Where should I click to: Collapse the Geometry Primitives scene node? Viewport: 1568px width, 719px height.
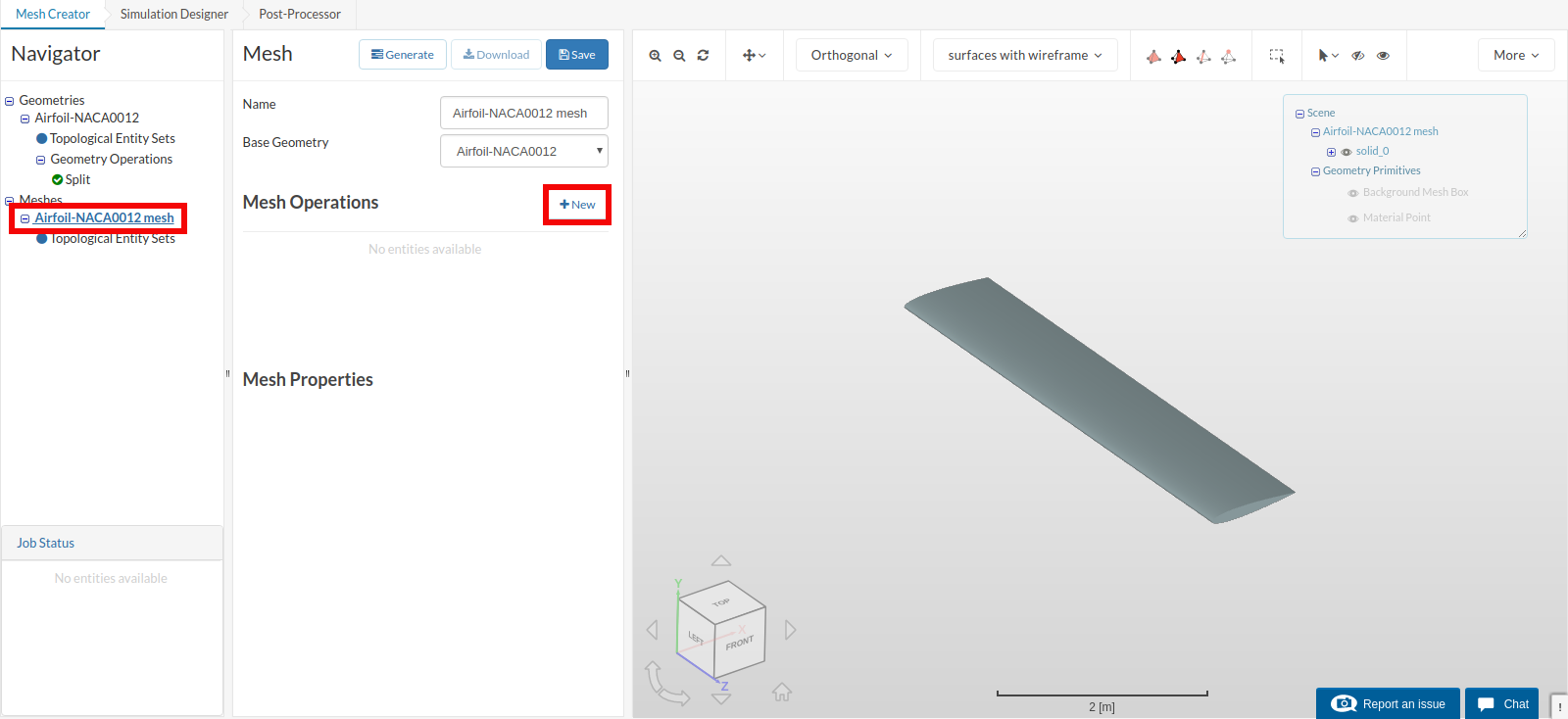click(1315, 171)
